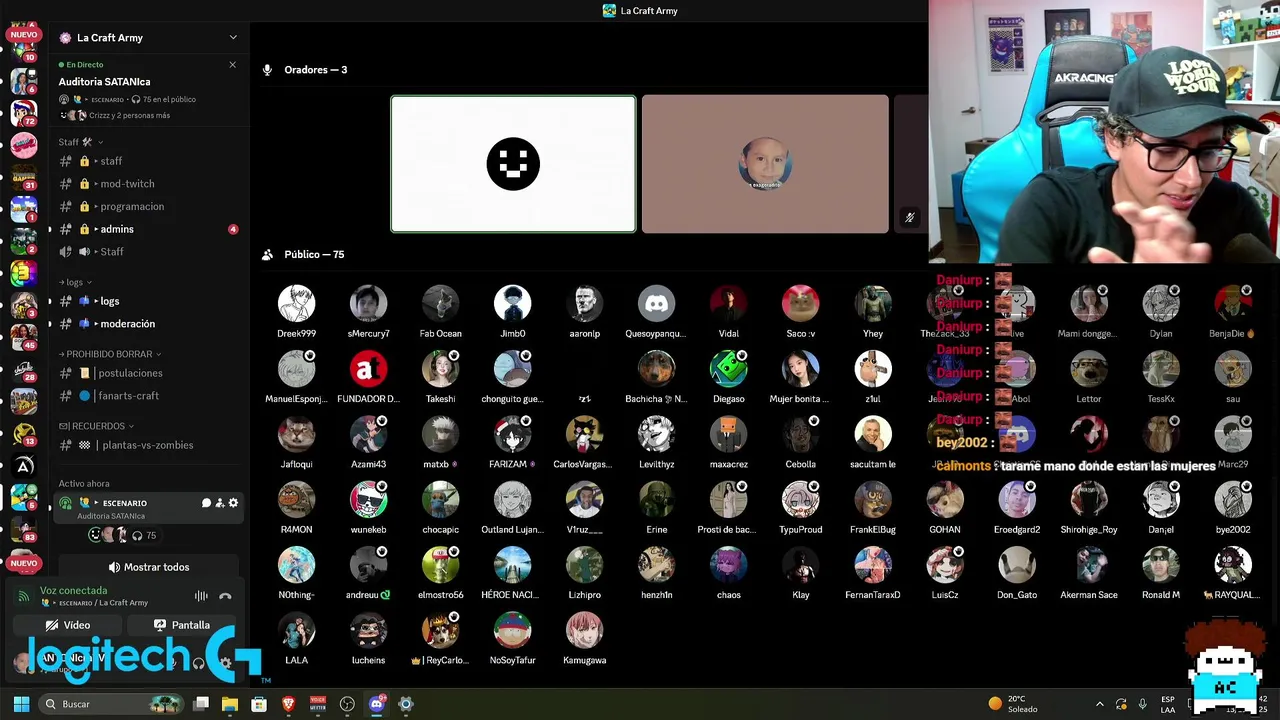Open FUNDADOR D... audience avatar

[x=369, y=369]
